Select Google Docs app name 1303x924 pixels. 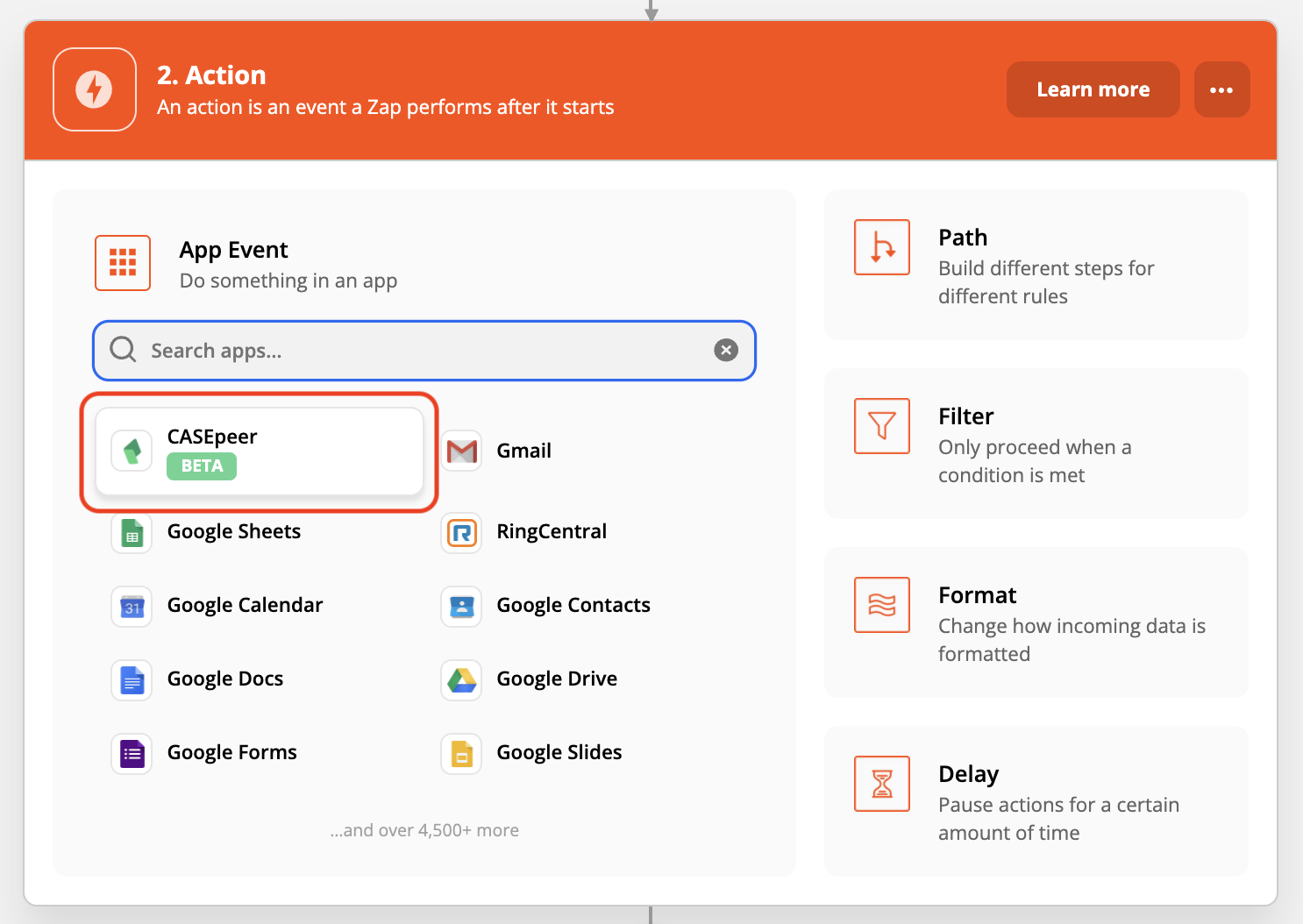225,679
